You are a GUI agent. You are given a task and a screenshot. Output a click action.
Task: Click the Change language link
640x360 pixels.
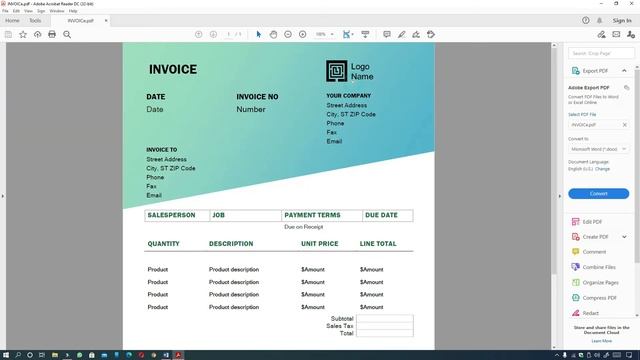[x=602, y=169]
